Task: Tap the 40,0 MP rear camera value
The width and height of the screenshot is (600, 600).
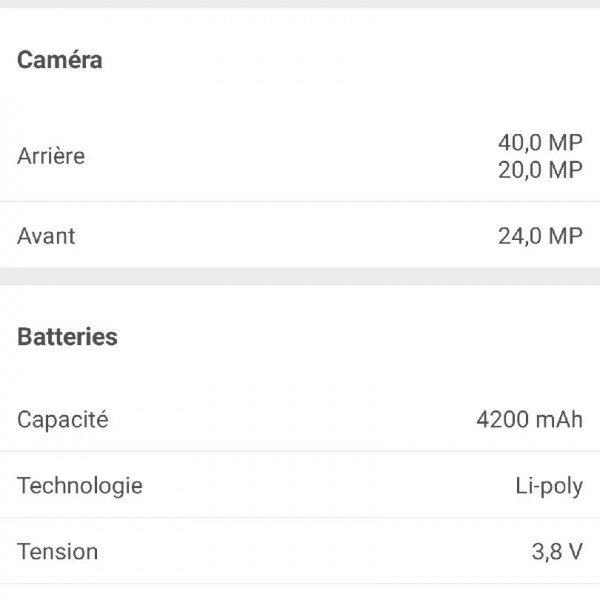Action: click(x=540, y=143)
